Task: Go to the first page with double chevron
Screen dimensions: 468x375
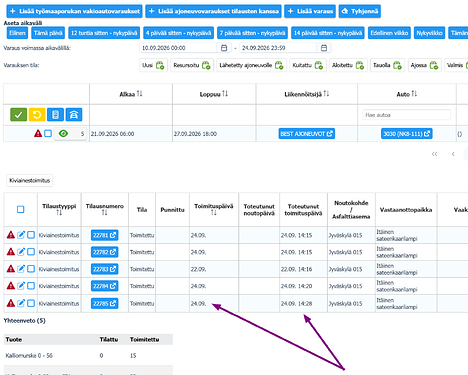Action: [434, 154]
